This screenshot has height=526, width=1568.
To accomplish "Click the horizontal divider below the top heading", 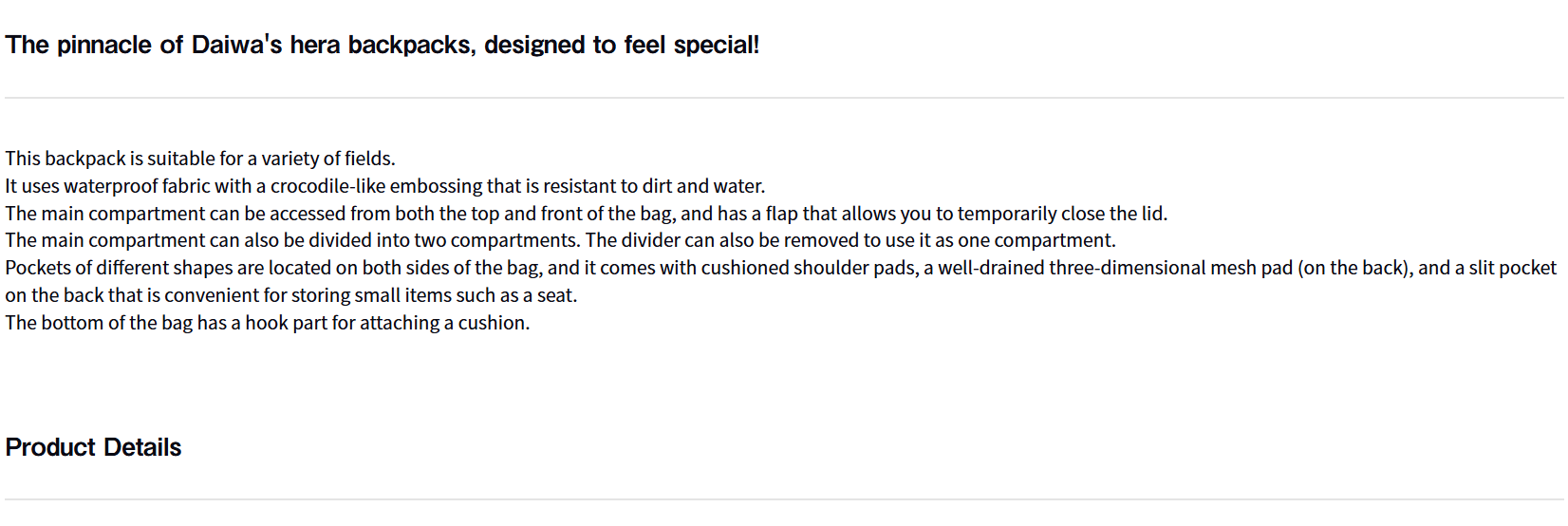I will (784, 98).
